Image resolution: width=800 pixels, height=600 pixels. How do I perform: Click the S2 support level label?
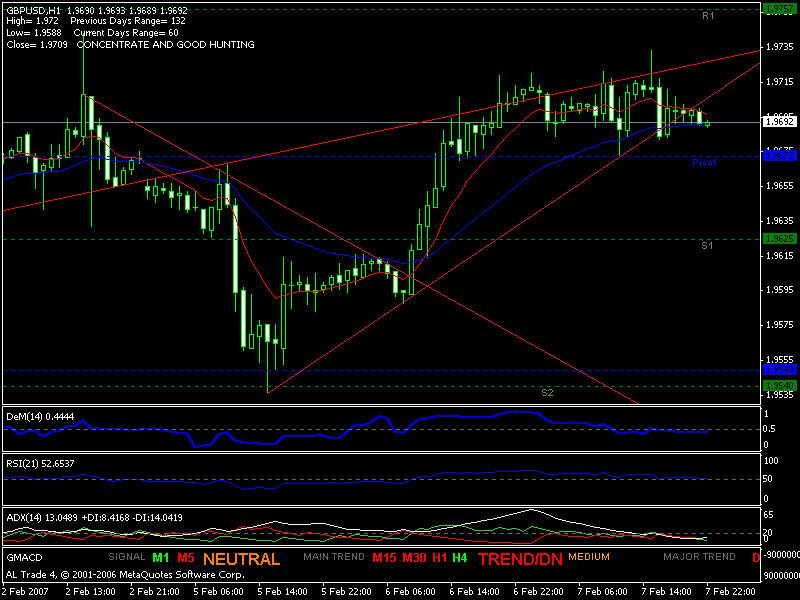coord(547,392)
